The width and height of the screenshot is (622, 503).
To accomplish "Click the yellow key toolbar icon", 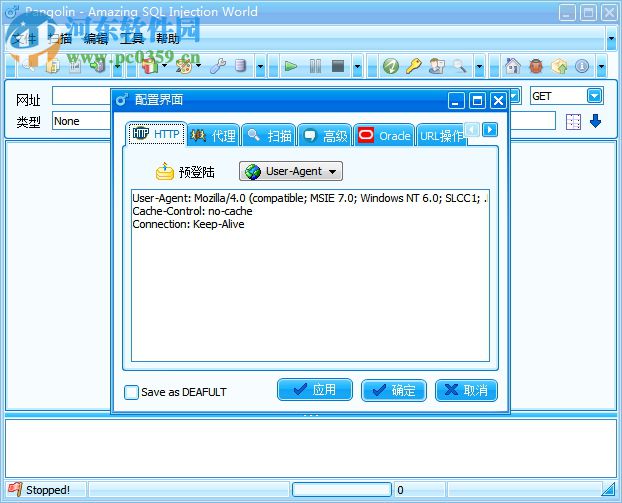I will [x=413, y=66].
